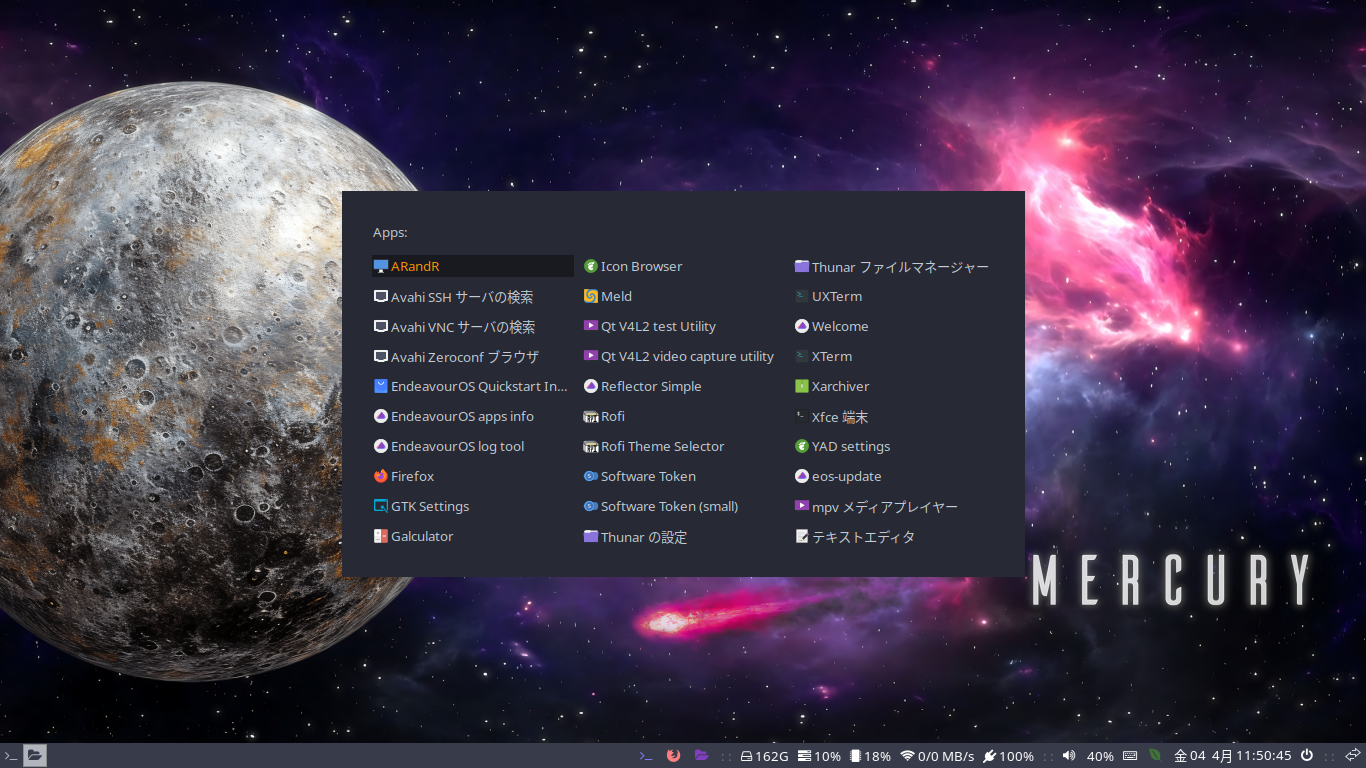
Task: Open GTK Settings
Action: point(428,506)
